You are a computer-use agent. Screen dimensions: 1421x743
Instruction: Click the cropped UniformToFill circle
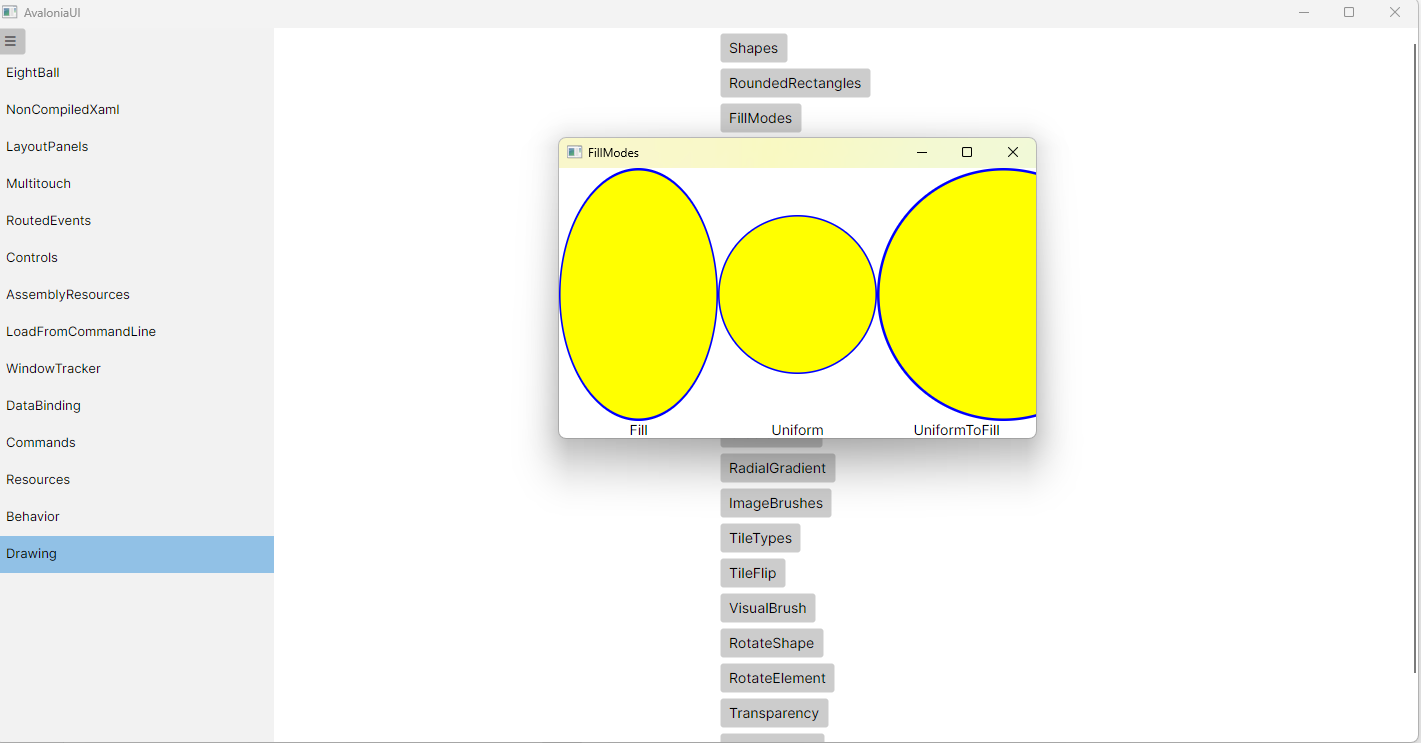point(957,294)
